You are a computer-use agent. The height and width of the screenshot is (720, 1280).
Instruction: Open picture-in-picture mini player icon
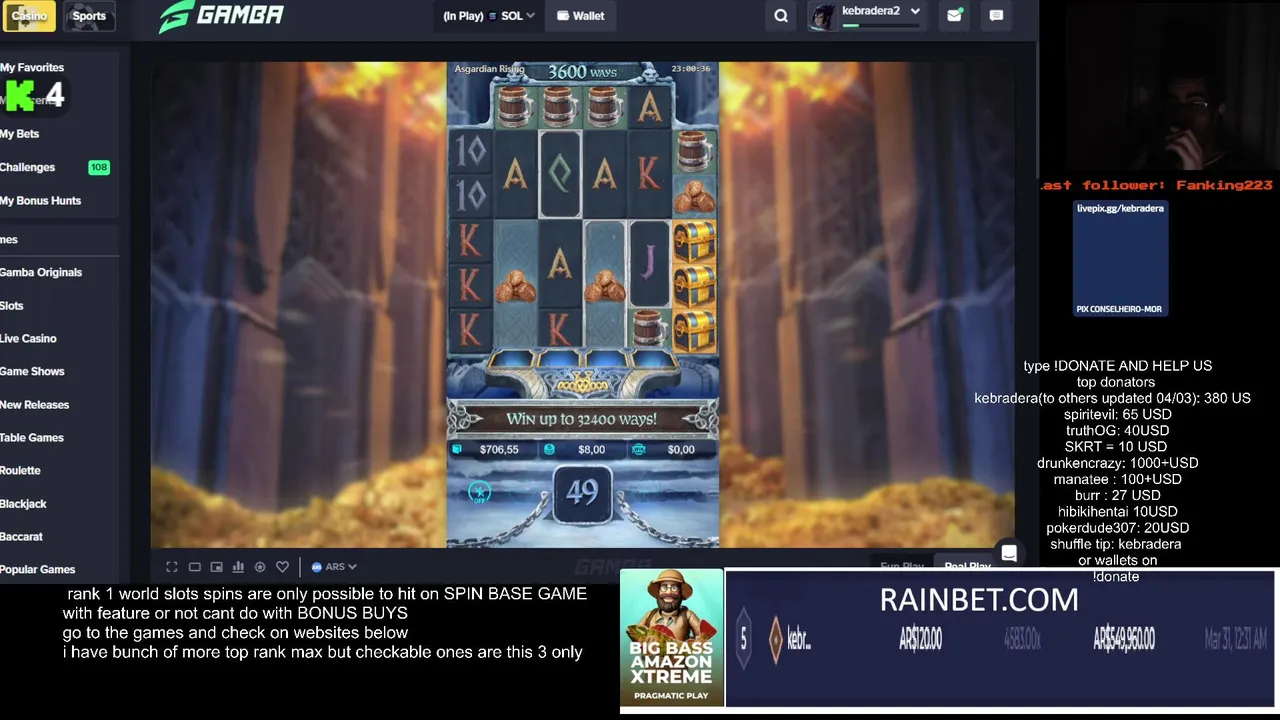click(216, 567)
